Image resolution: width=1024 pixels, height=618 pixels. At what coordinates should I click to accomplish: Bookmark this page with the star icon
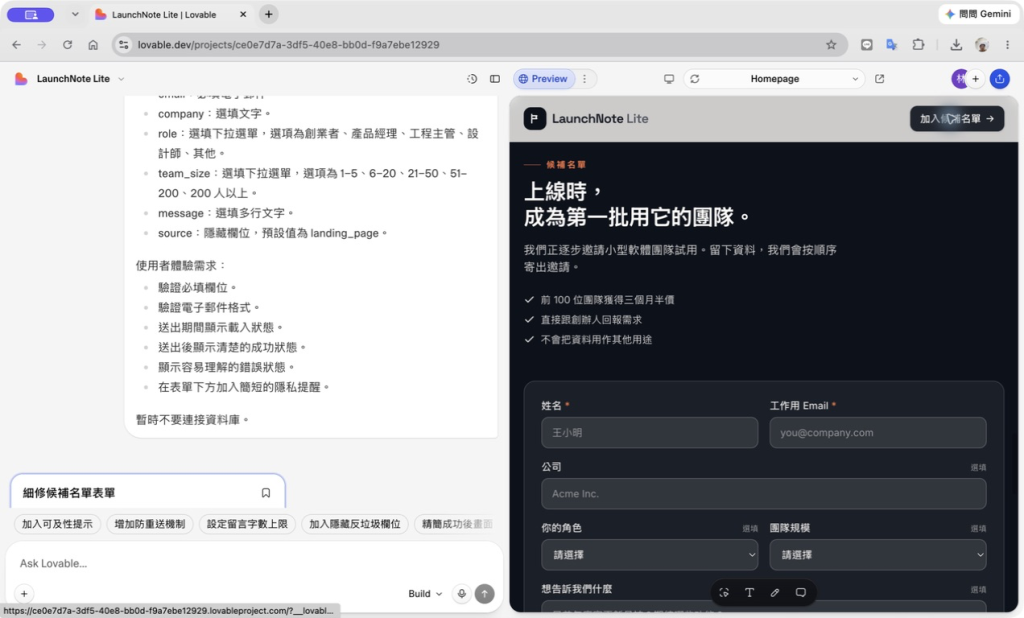pos(831,44)
